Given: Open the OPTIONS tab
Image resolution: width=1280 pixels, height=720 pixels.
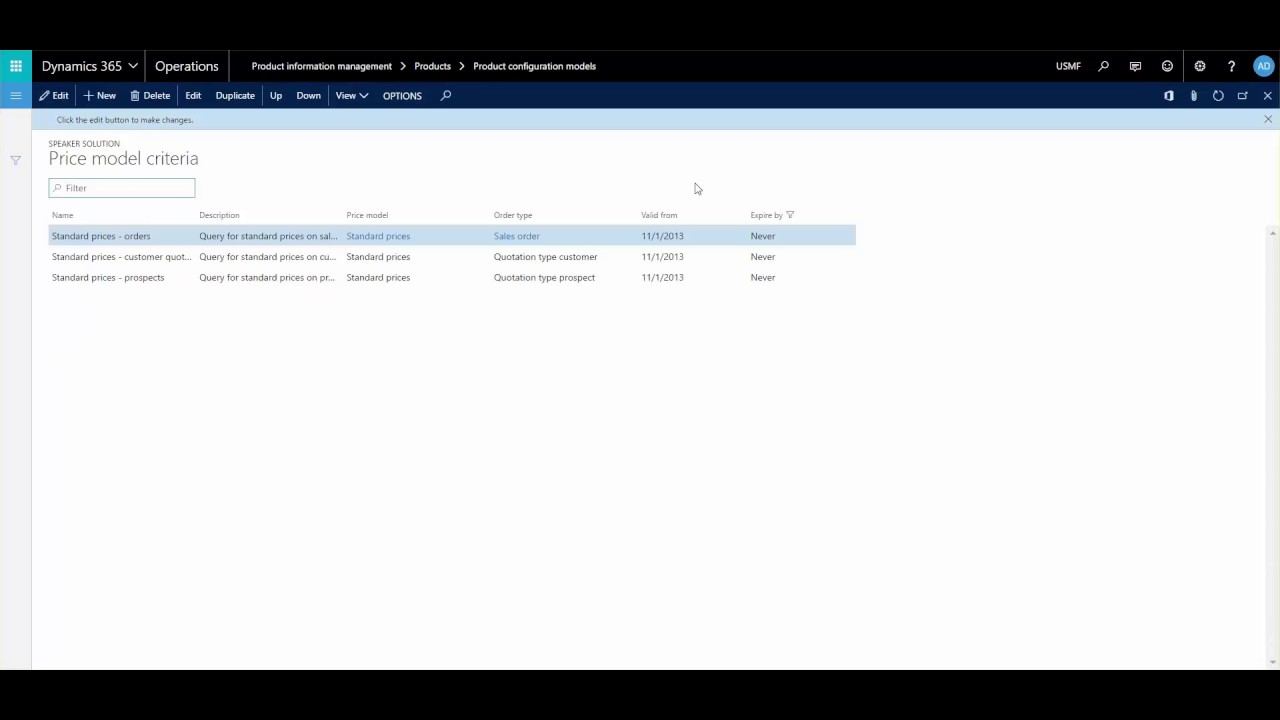Looking at the screenshot, I should (402, 96).
